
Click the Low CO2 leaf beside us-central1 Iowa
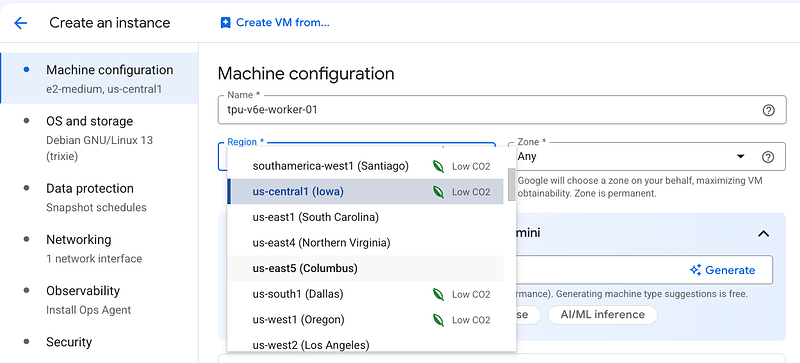[x=438, y=192]
